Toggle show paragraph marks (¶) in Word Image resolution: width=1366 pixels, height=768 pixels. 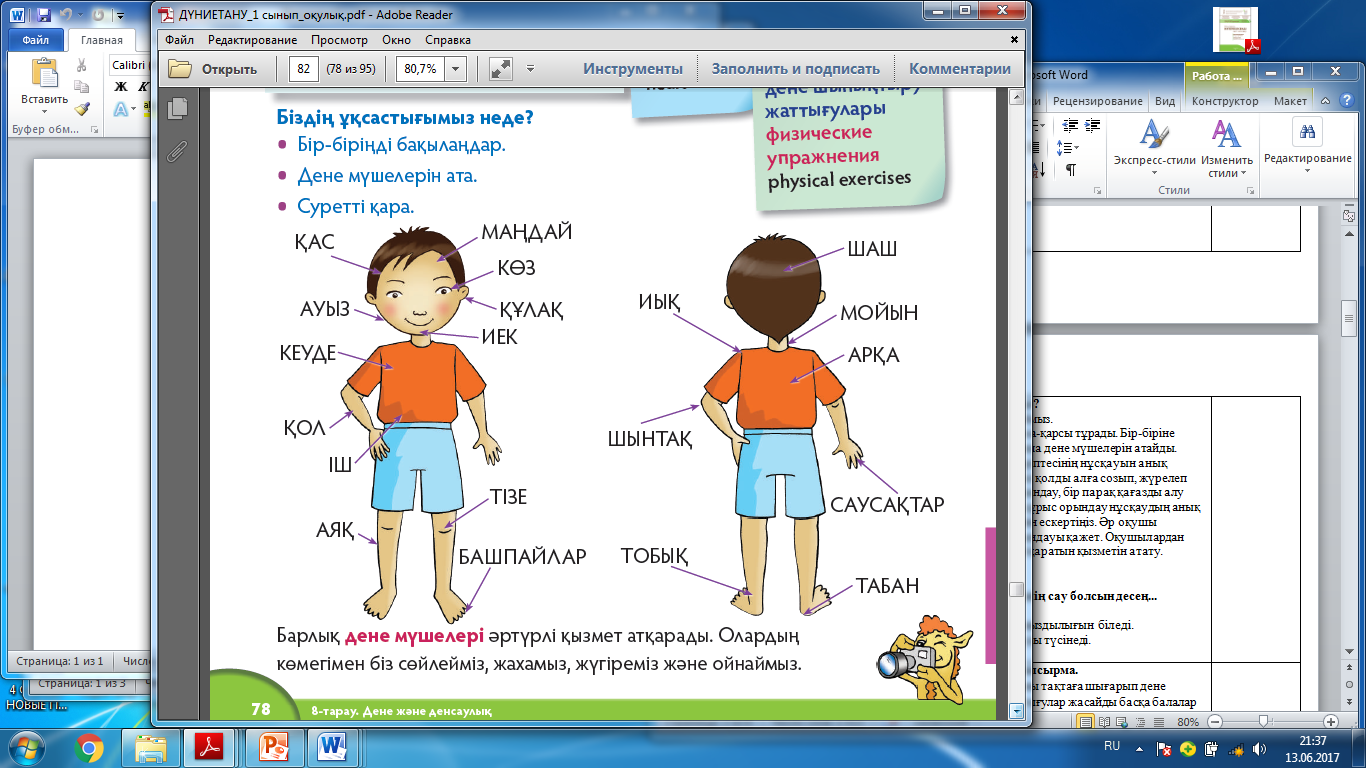[x=1071, y=169]
